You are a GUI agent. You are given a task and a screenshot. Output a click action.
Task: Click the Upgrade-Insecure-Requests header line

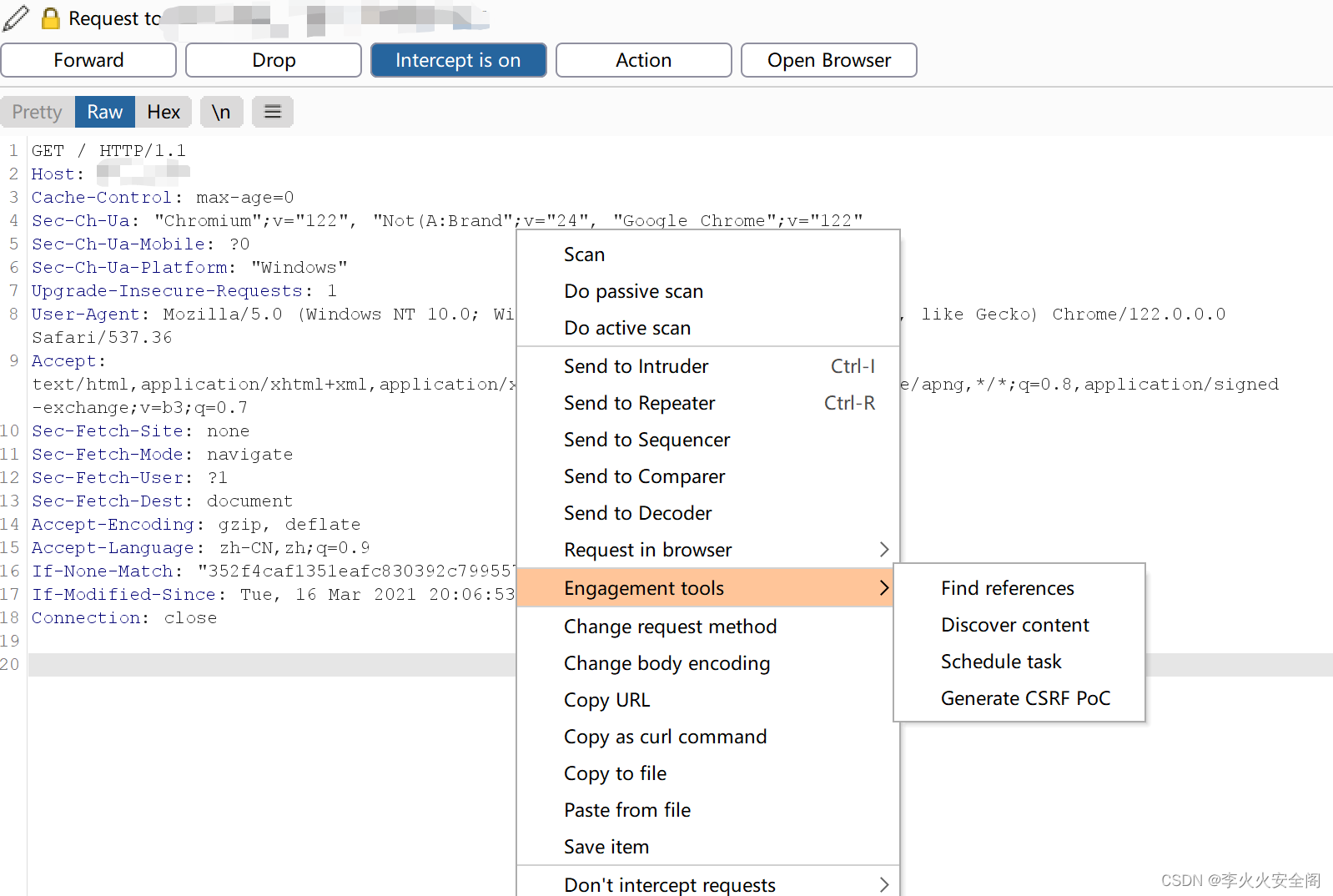[x=184, y=291]
